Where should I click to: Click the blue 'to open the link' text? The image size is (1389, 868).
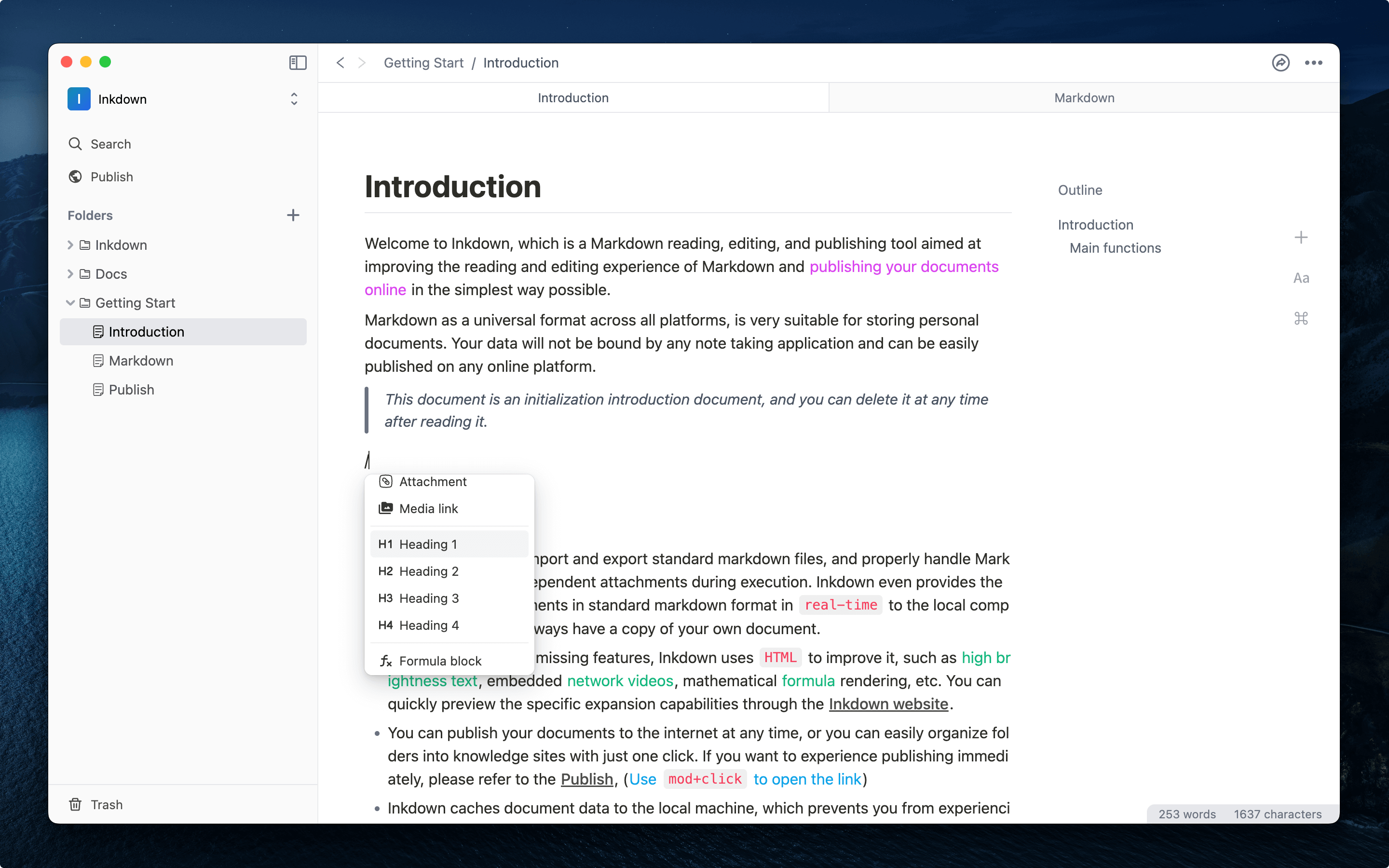(807, 779)
